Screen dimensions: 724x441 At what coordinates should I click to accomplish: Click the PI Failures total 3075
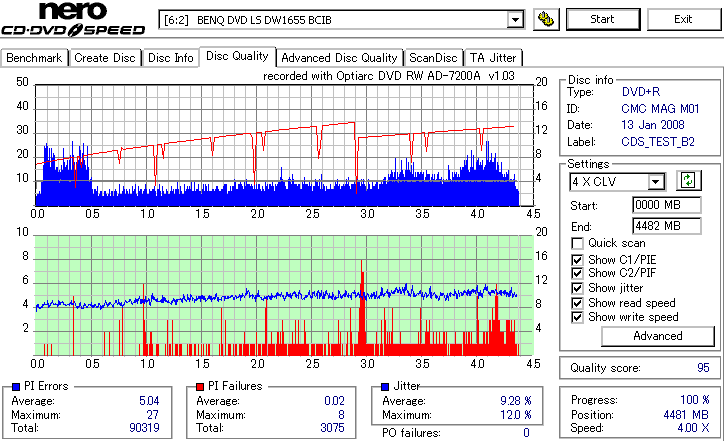332,428
